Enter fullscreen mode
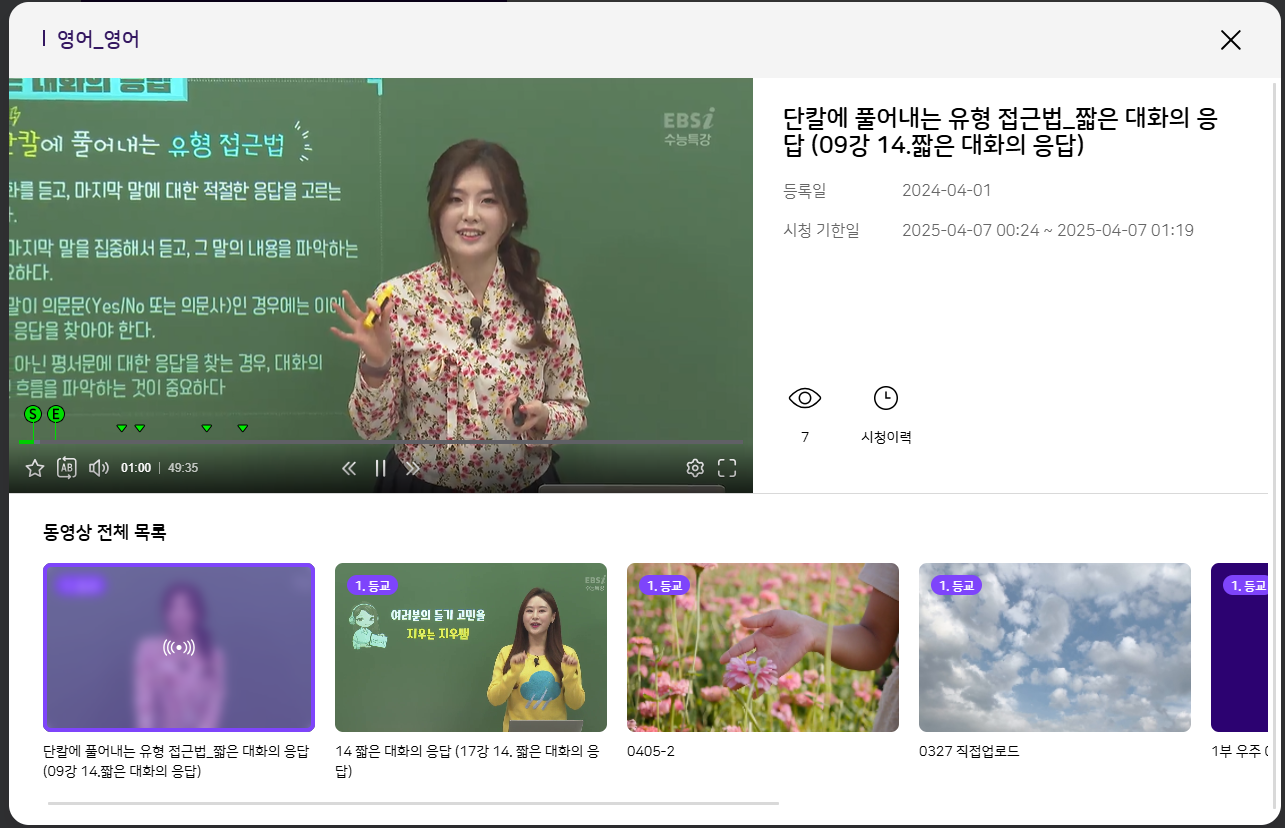 (727, 468)
